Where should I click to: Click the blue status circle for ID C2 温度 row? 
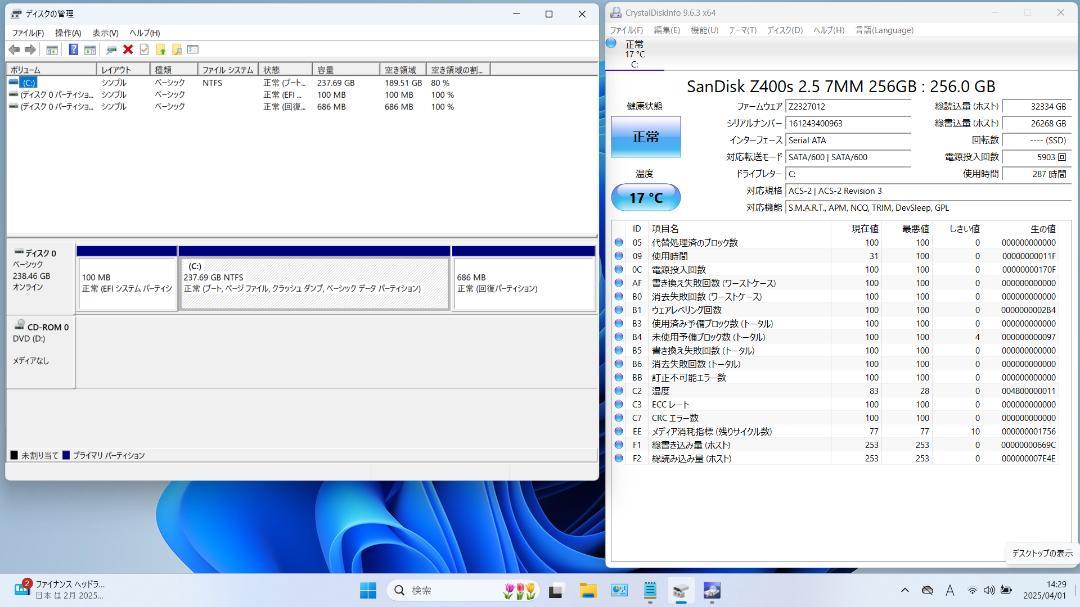619,391
